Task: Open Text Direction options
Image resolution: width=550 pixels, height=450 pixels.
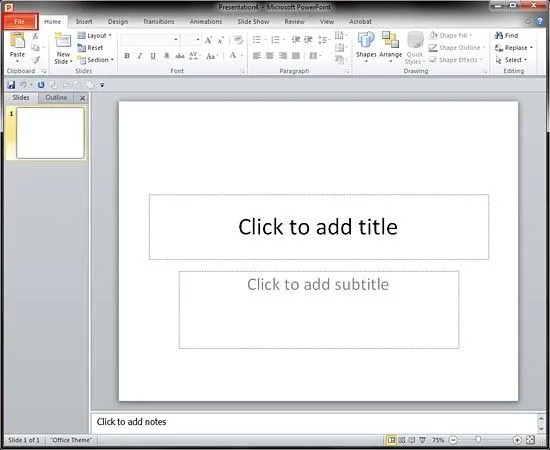Action: [340, 35]
